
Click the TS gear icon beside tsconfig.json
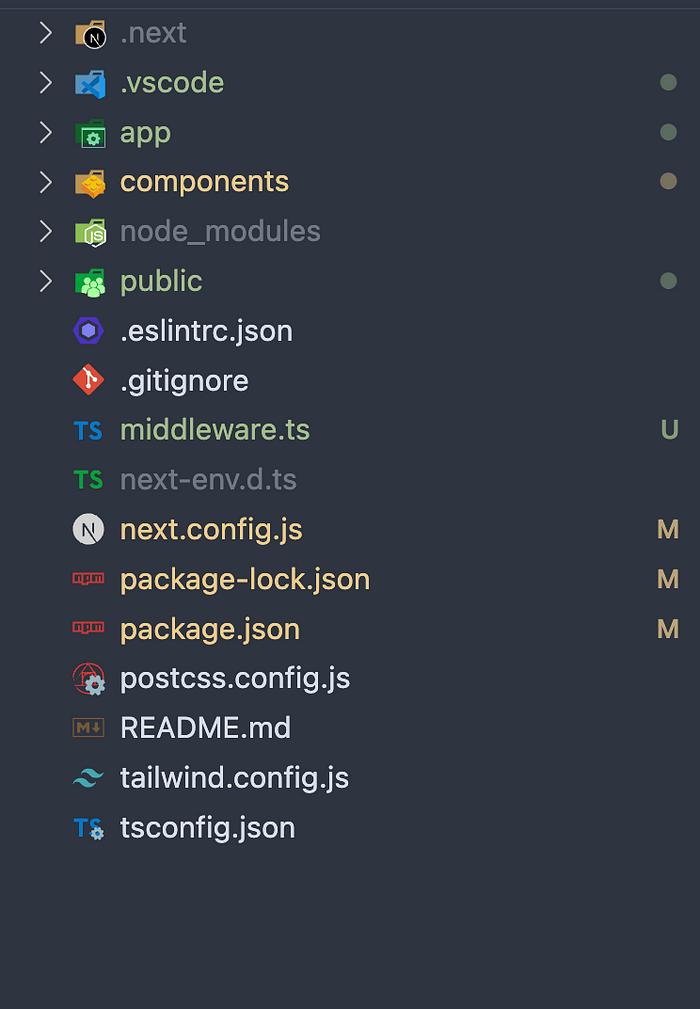pos(89,828)
